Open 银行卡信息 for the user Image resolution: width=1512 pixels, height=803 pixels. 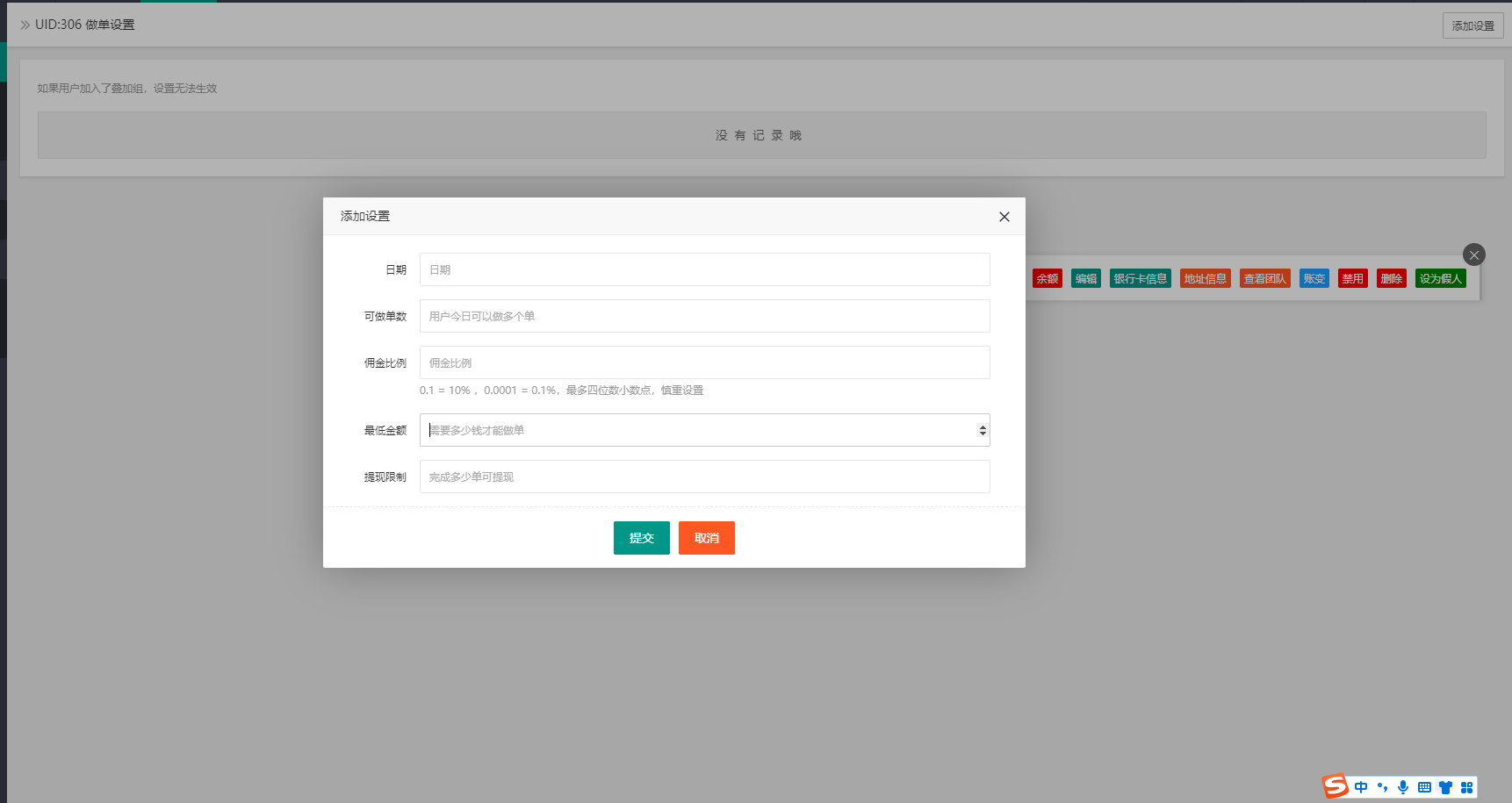tap(1140, 279)
